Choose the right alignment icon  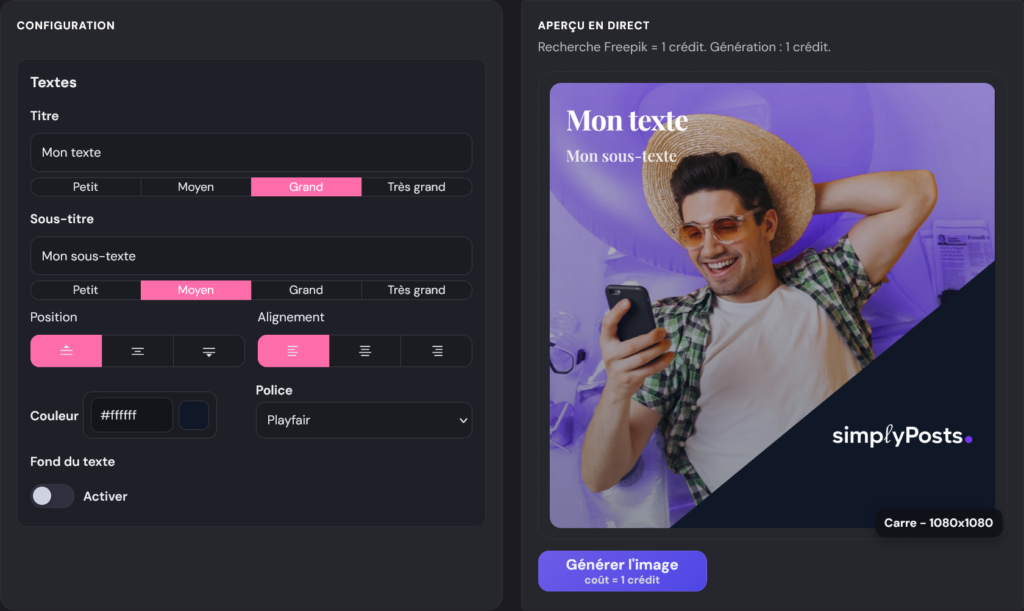437,351
